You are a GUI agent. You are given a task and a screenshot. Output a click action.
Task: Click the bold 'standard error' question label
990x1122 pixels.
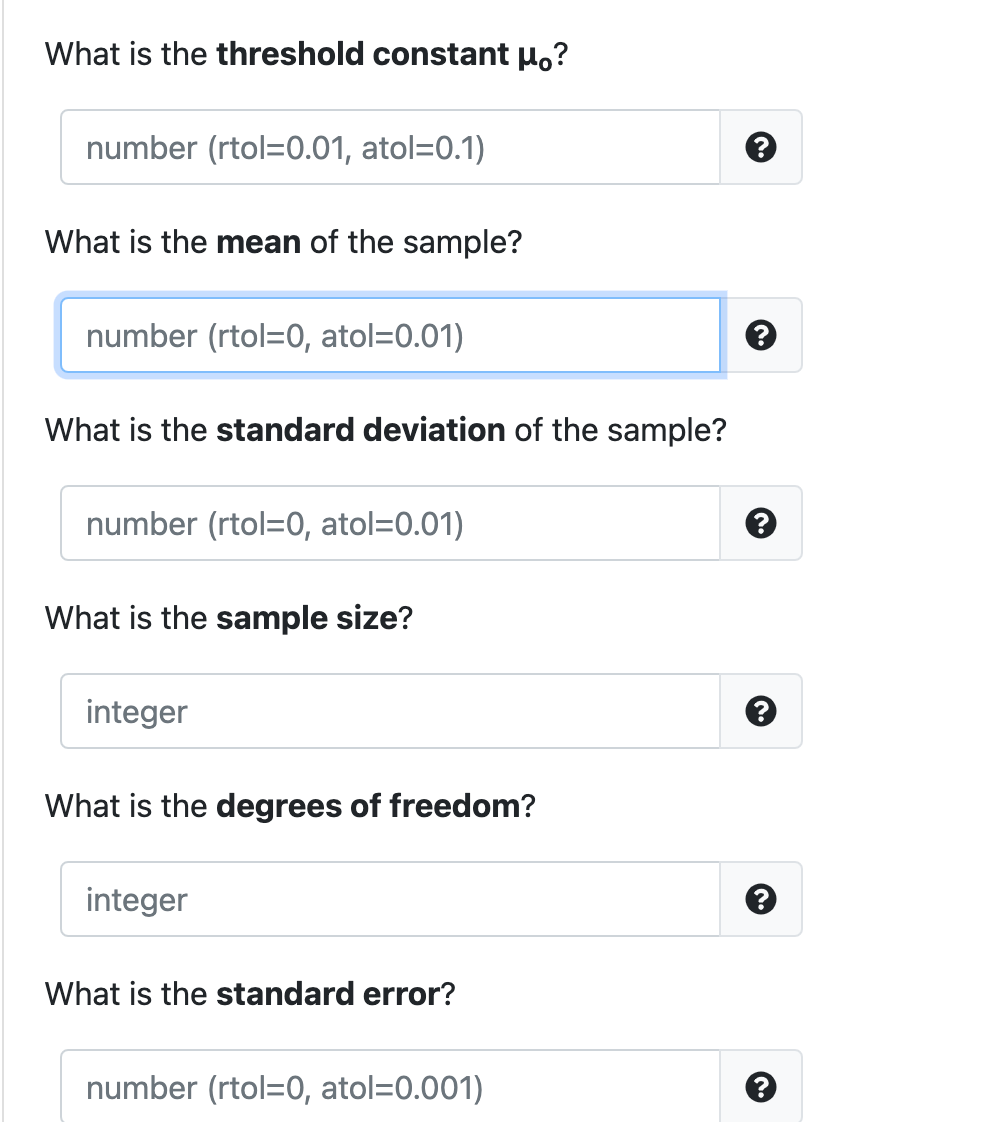tap(328, 994)
